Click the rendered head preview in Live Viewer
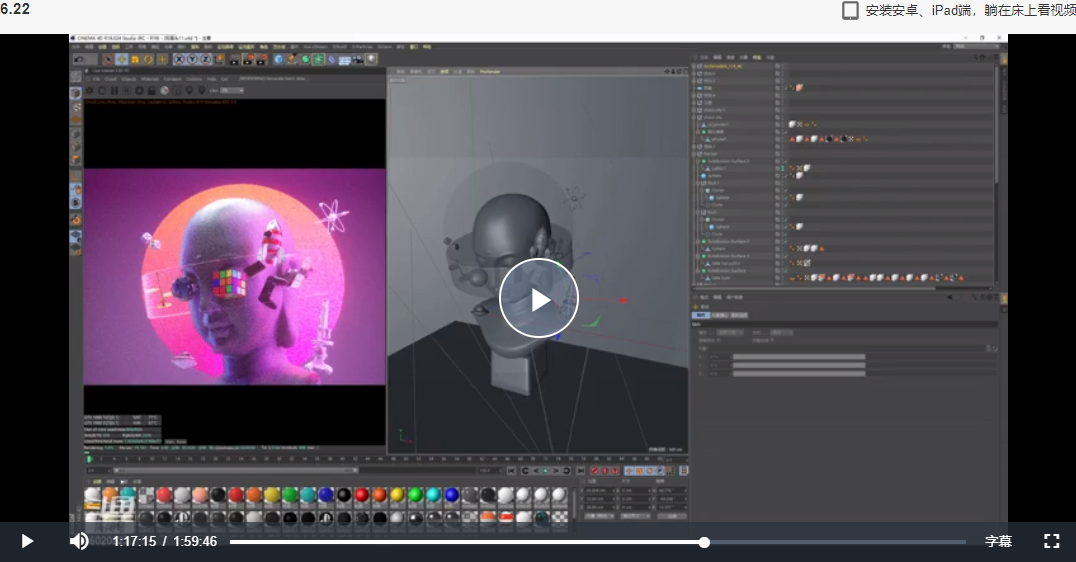Screen dimensions: 1076x562 pos(235,277)
